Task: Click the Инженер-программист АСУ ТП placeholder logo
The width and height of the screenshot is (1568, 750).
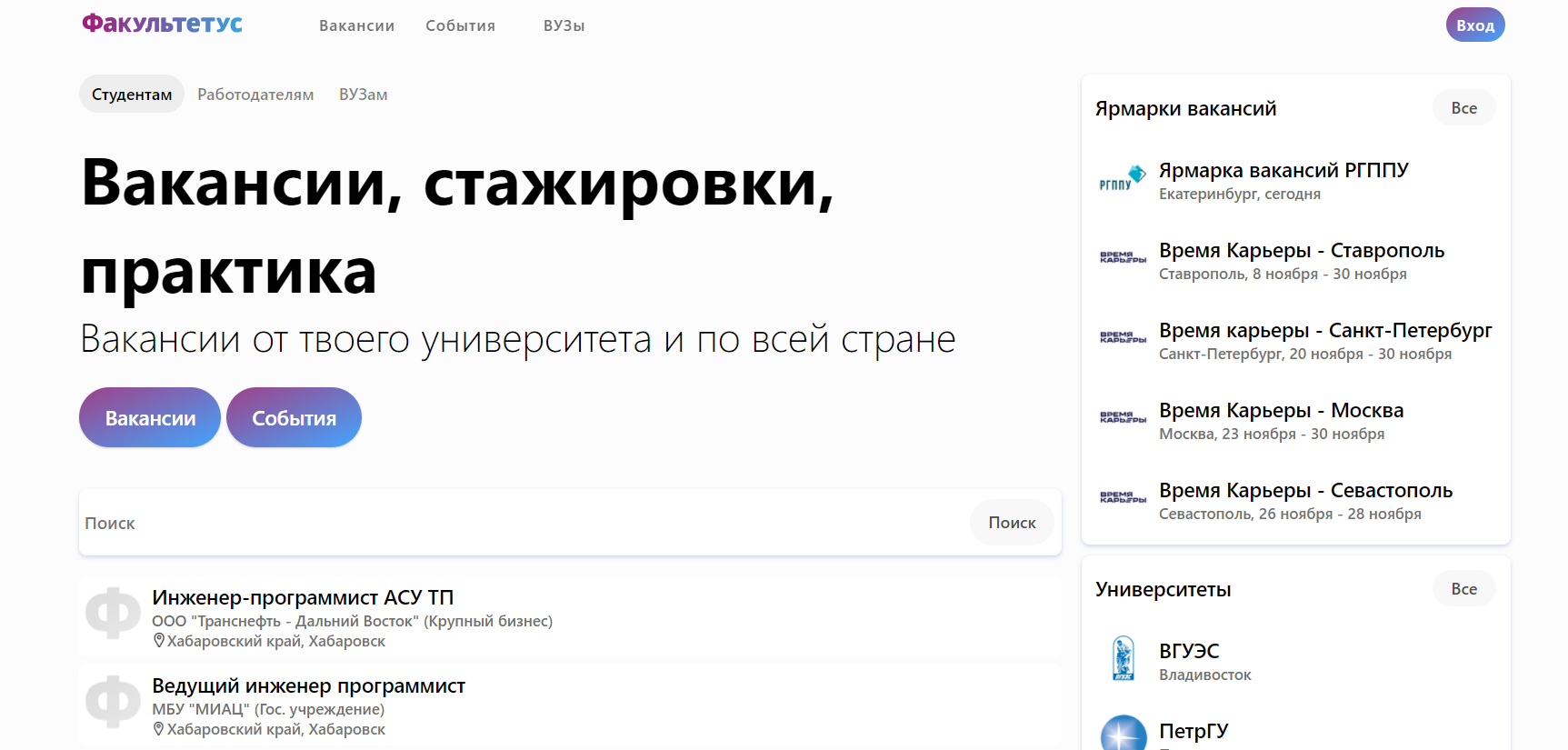Action: pos(113,614)
